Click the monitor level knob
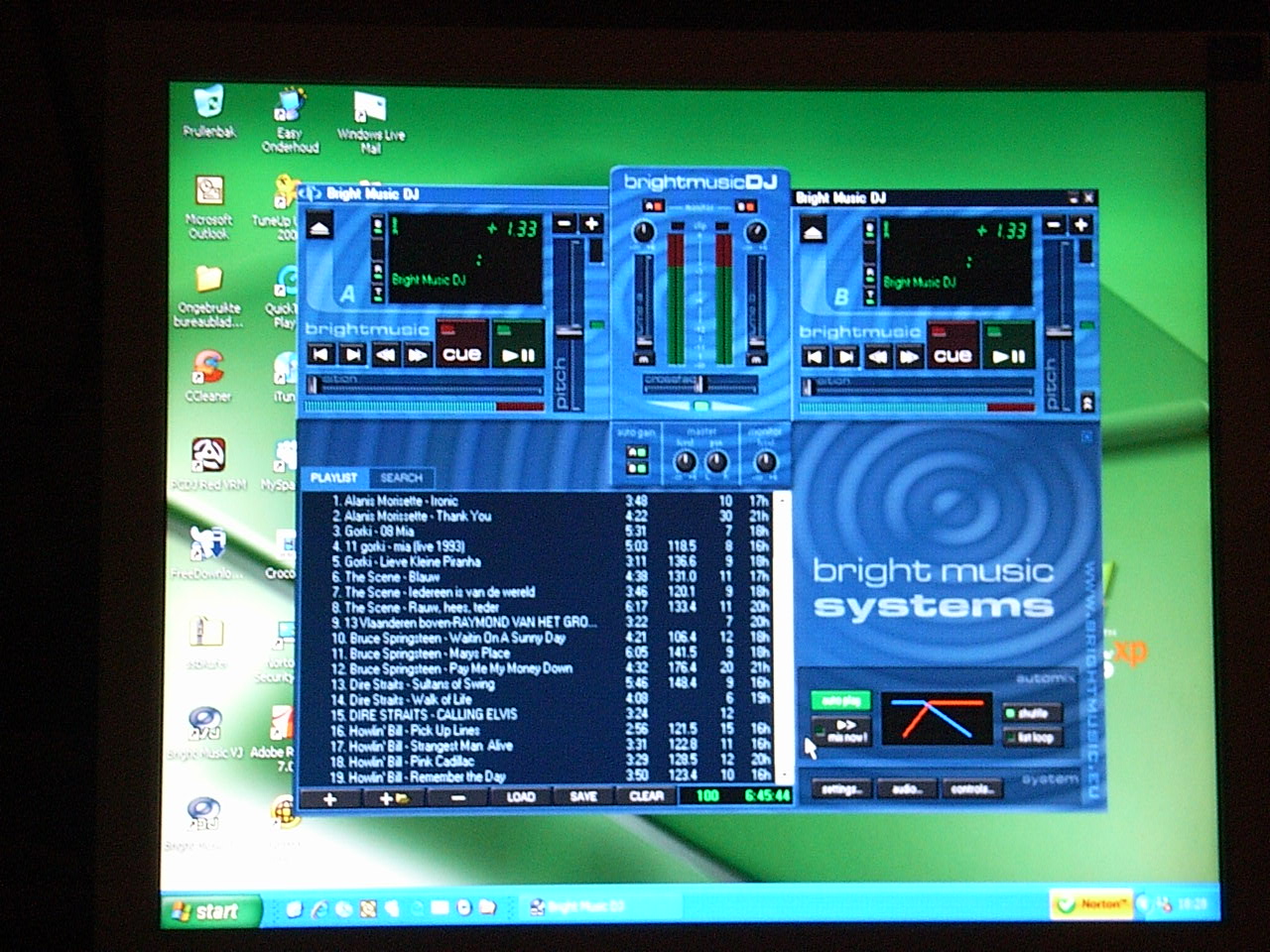Viewport: 1270px width, 952px height. 765,462
